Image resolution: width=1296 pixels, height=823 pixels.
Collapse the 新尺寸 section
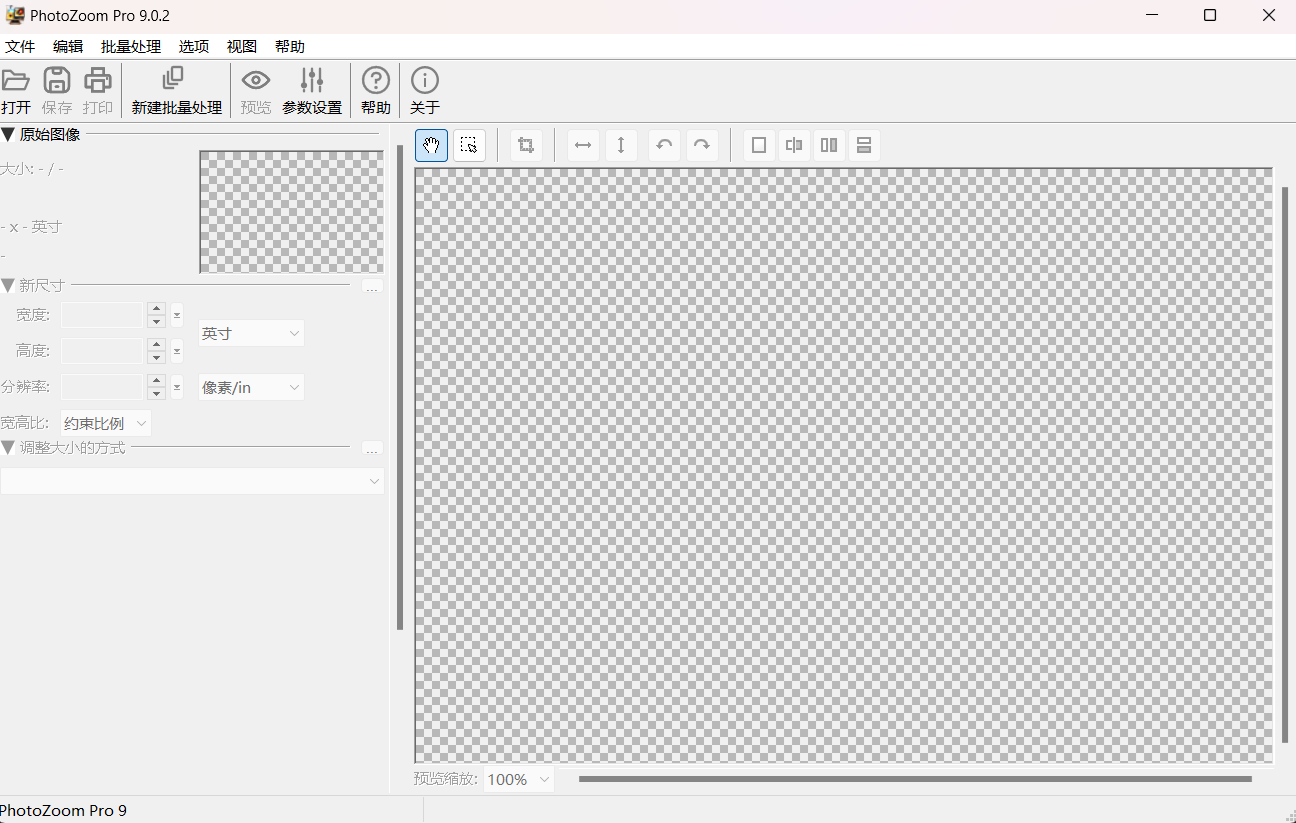click(8, 286)
